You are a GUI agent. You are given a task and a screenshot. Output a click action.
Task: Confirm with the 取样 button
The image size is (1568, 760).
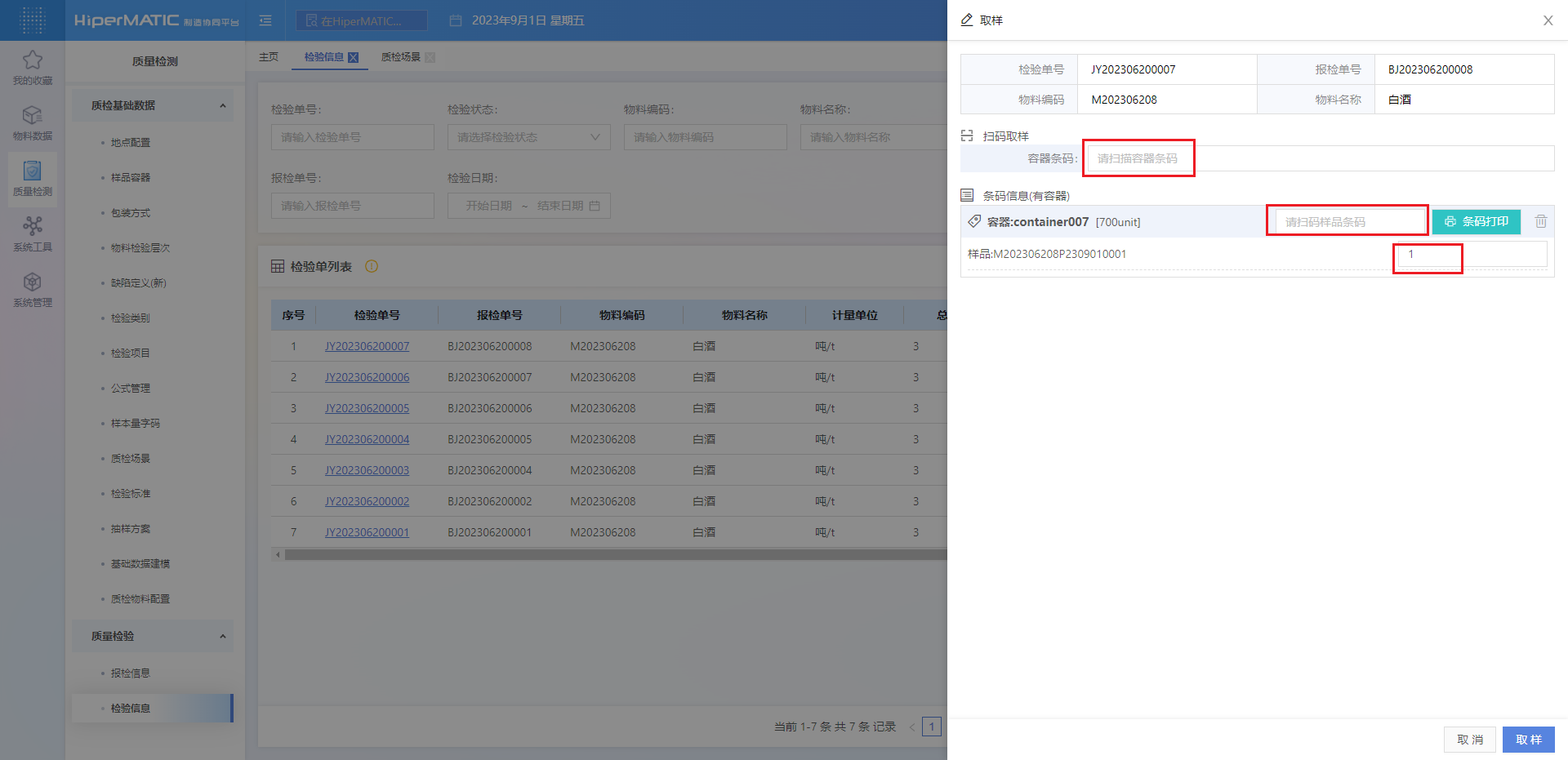point(1528,740)
